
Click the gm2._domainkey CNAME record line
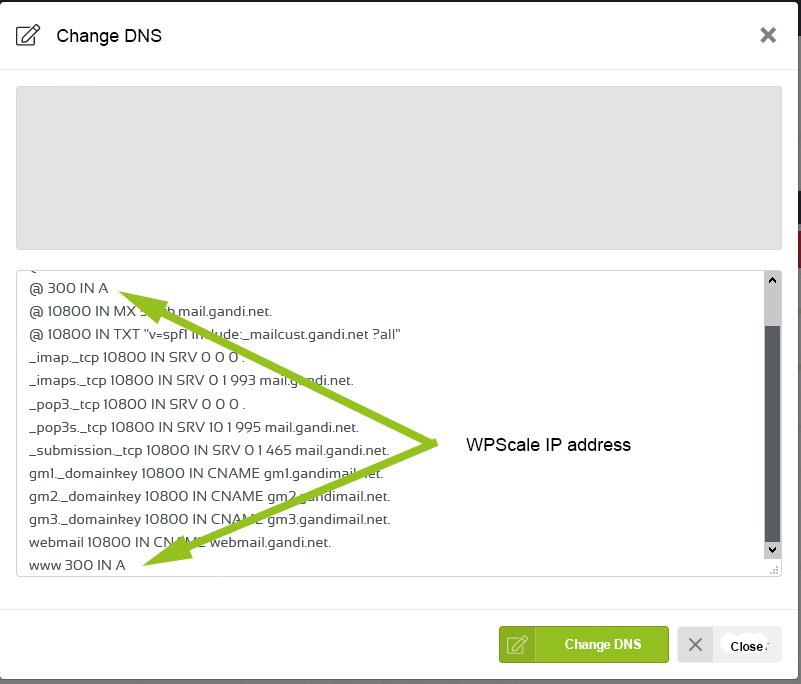[x=209, y=496]
